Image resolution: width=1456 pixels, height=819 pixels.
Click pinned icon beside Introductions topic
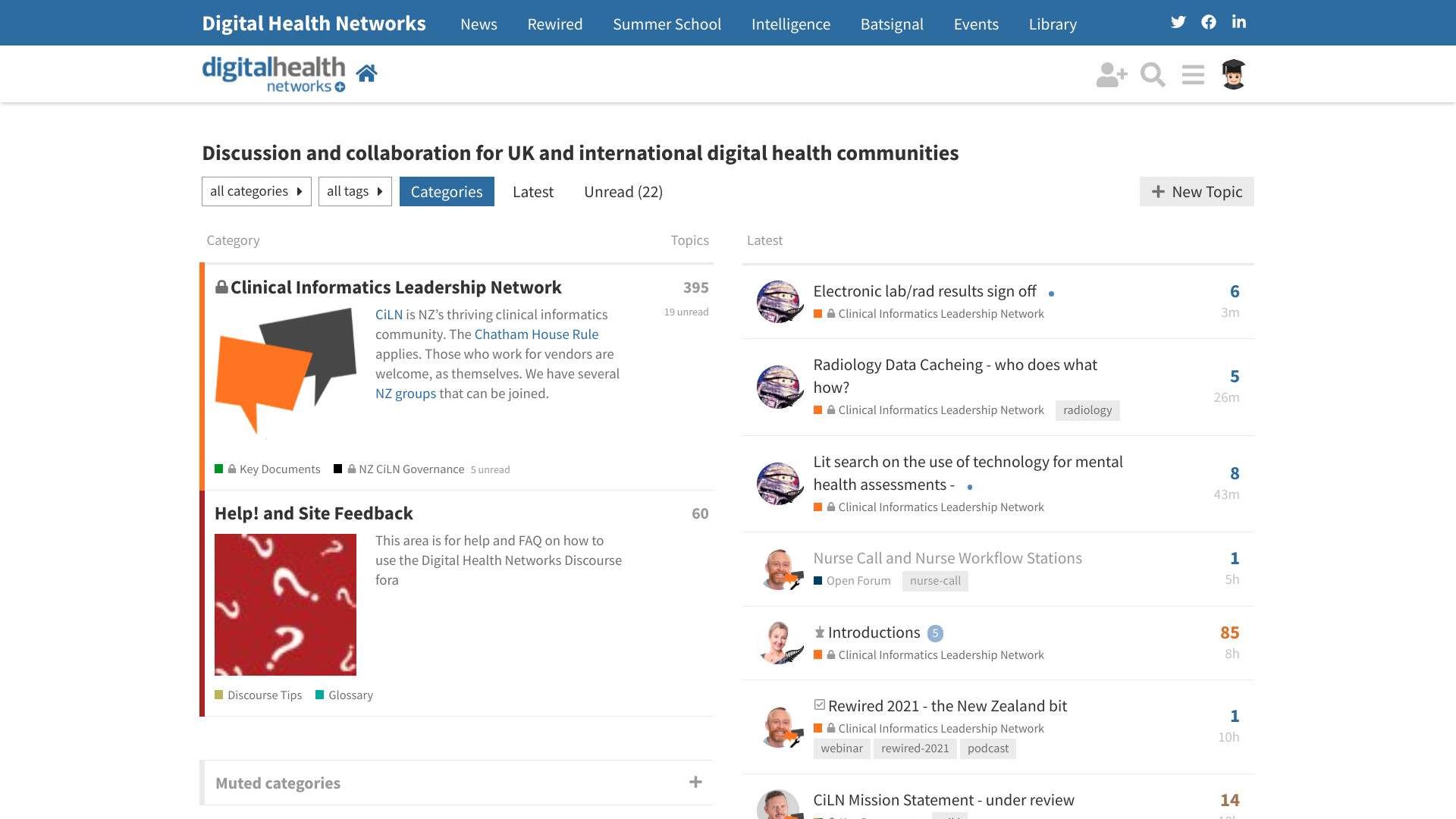click(820, 632)
